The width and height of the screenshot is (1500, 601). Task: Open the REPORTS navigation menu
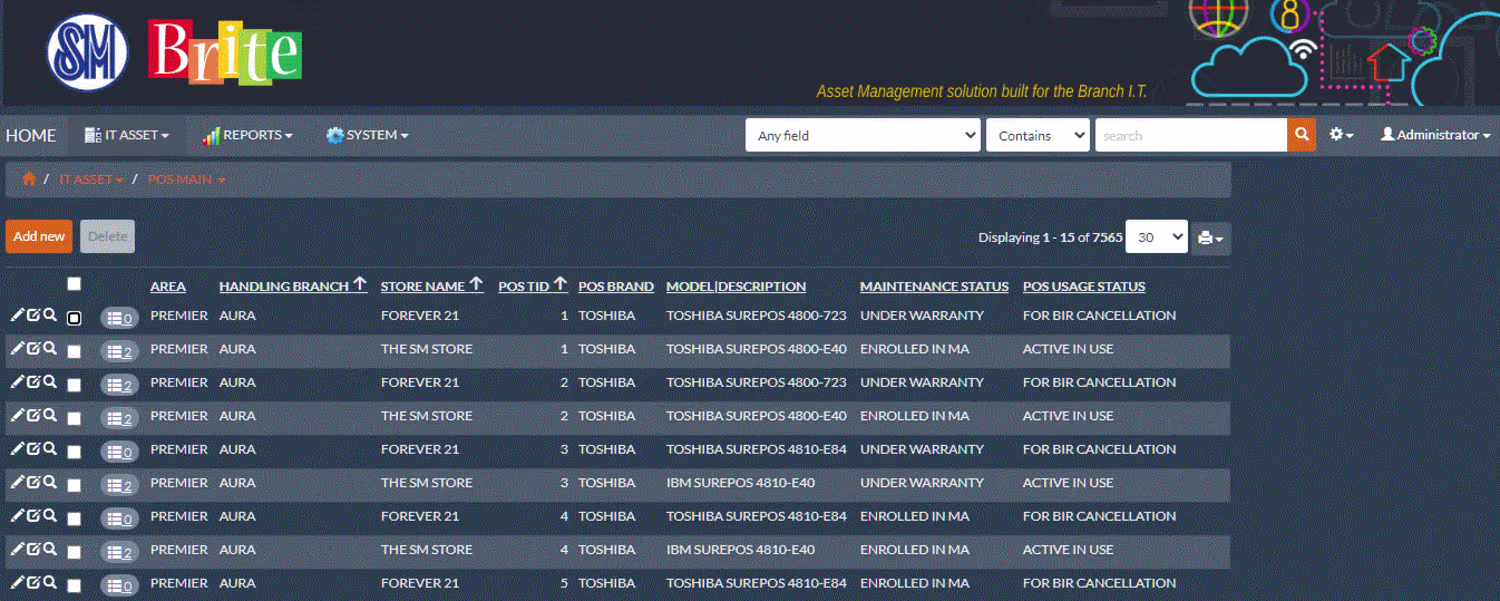(x=247, y=135)
